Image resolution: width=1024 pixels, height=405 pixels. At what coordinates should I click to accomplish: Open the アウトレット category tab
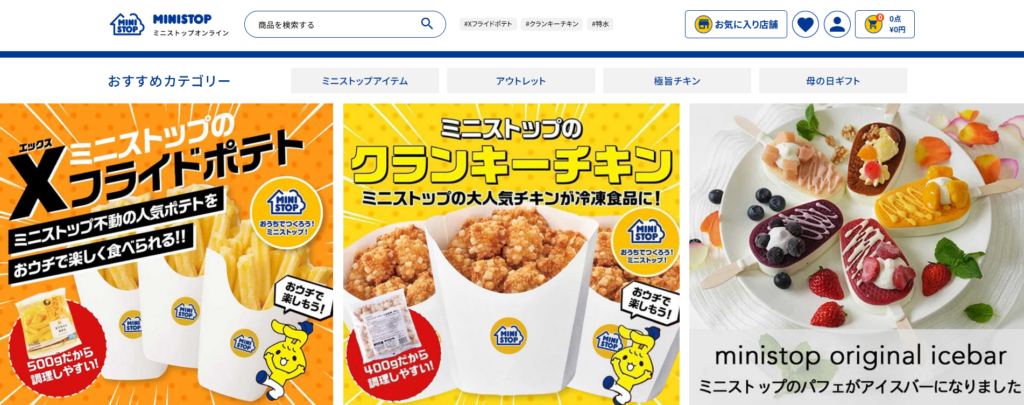click(x=521, y=81)
